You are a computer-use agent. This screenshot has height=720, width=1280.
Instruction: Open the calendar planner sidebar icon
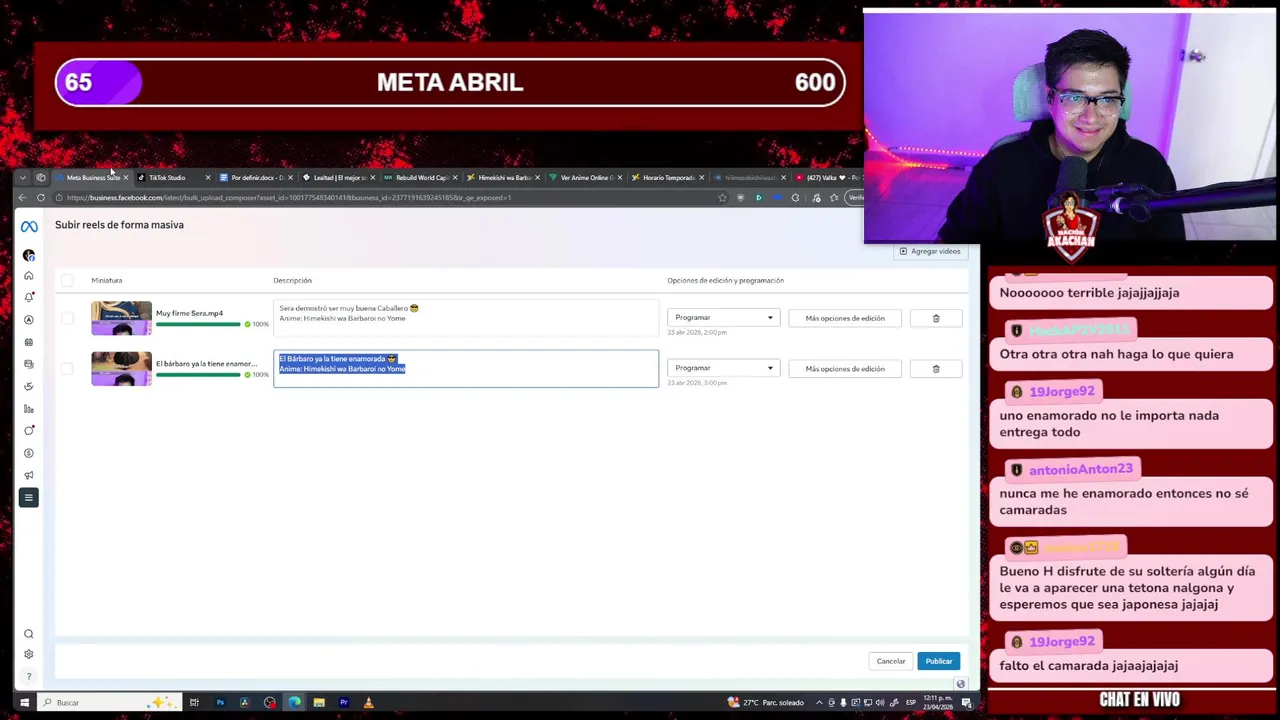29,342
